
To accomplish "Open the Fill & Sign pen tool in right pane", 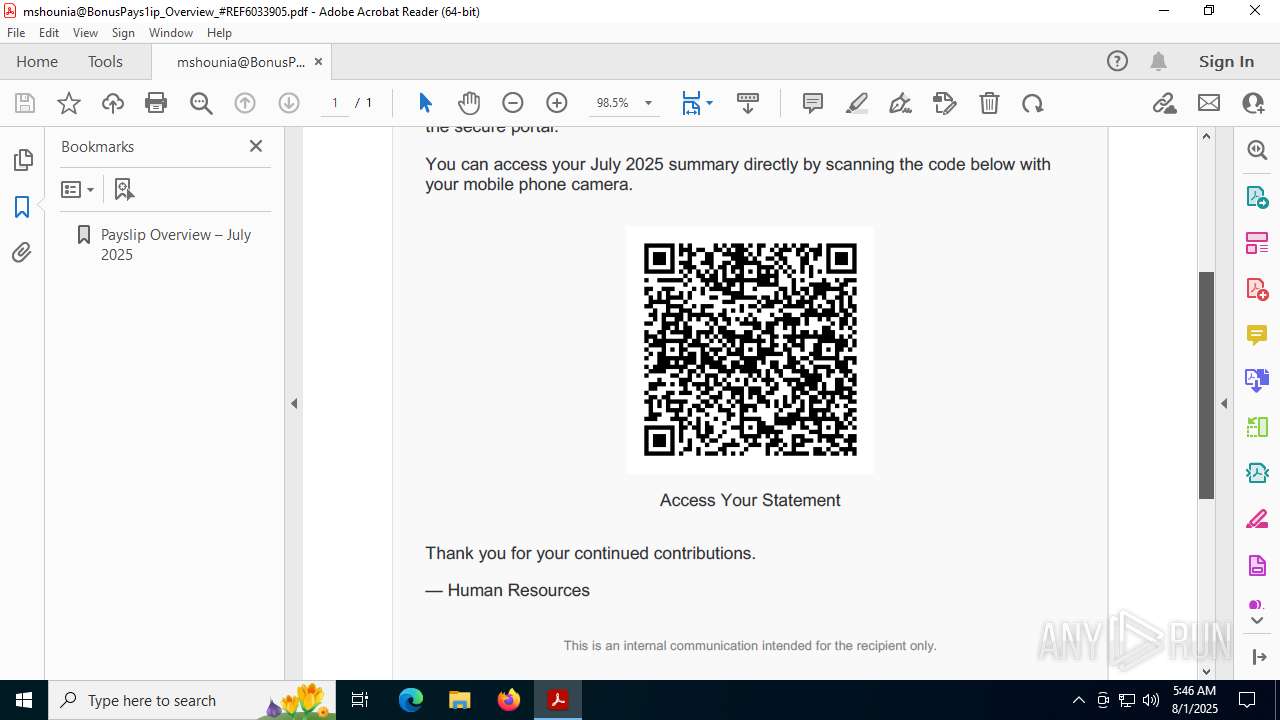I will [1257, 520].
